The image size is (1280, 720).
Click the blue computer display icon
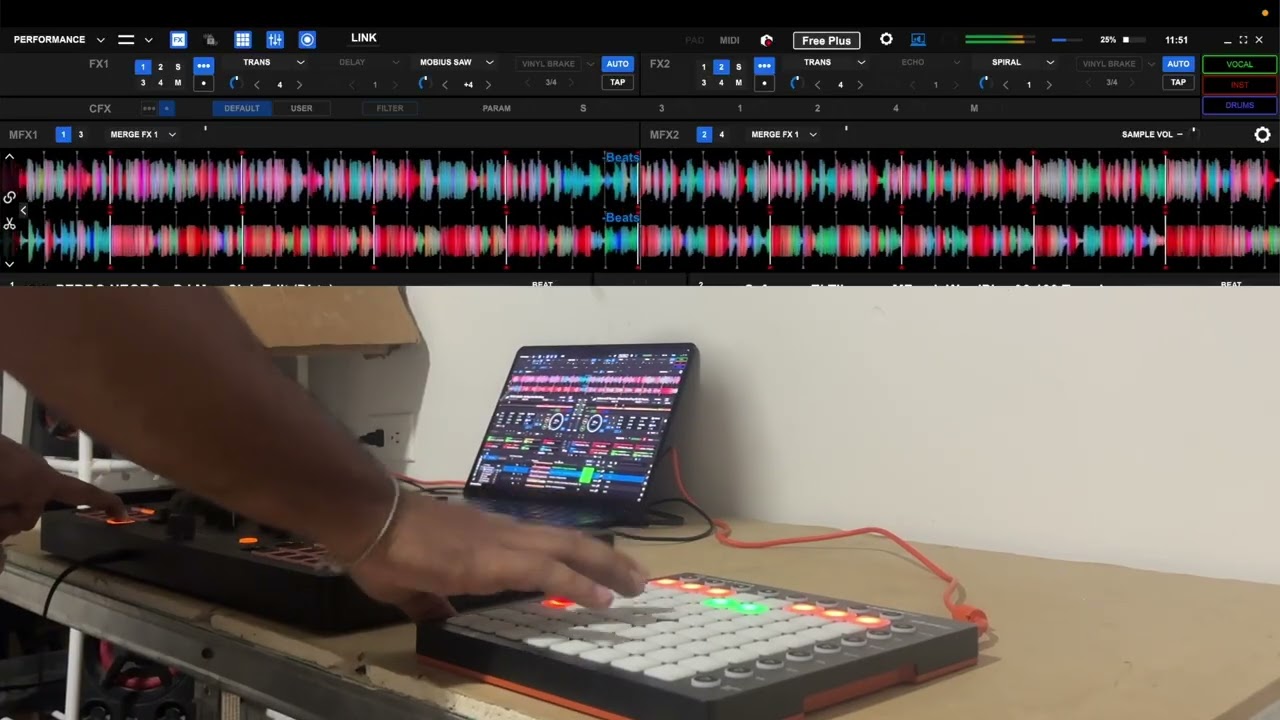pyautogui.click(x=918, y=40)
